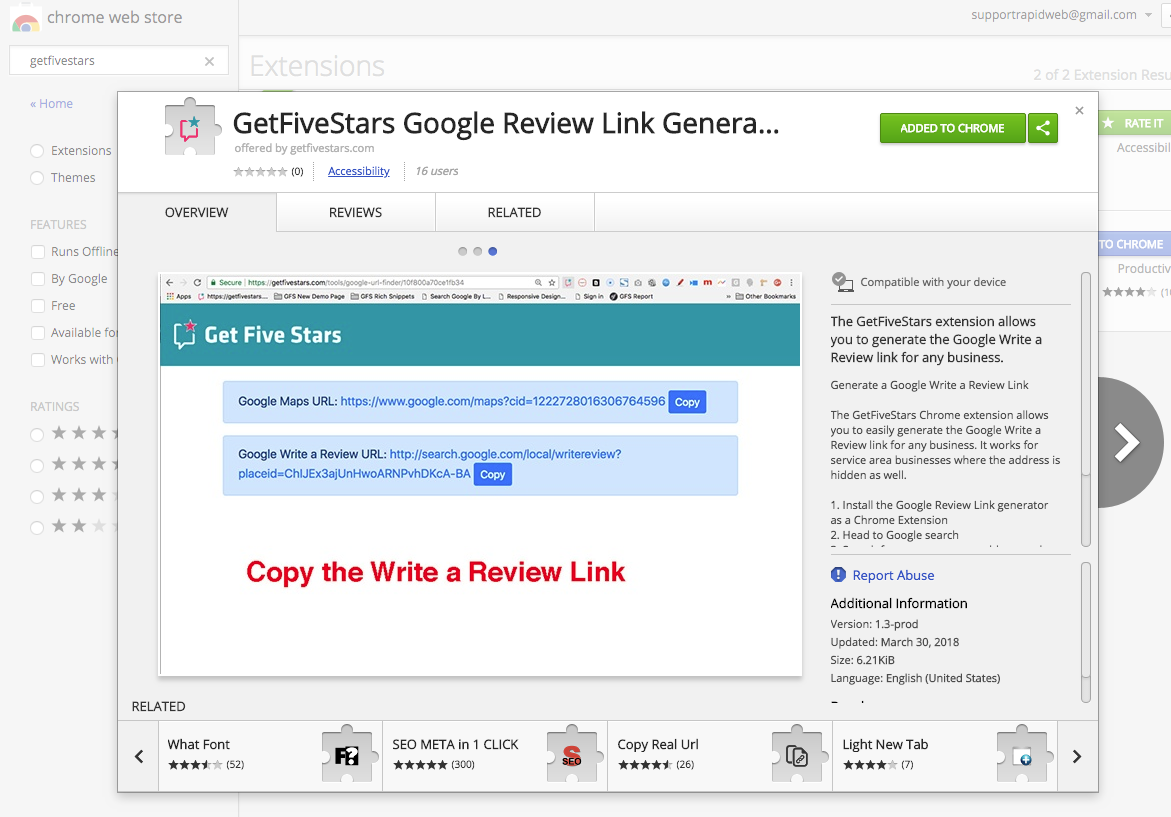Image resolution: width=1171 pixels, height=817 pixels.
Task: Click the Updated: March 30, 2018 text
Action: 895,642
